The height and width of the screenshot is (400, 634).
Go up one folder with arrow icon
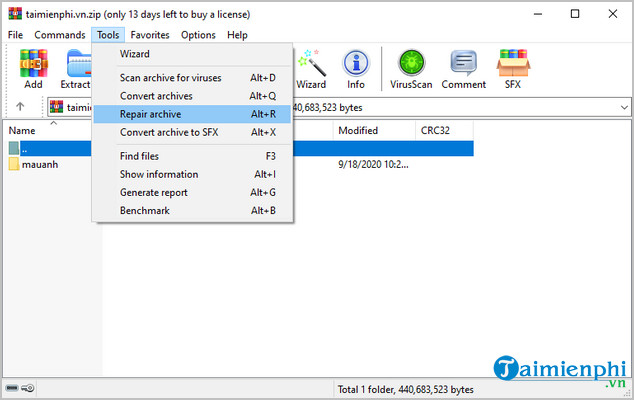[20, 107]
